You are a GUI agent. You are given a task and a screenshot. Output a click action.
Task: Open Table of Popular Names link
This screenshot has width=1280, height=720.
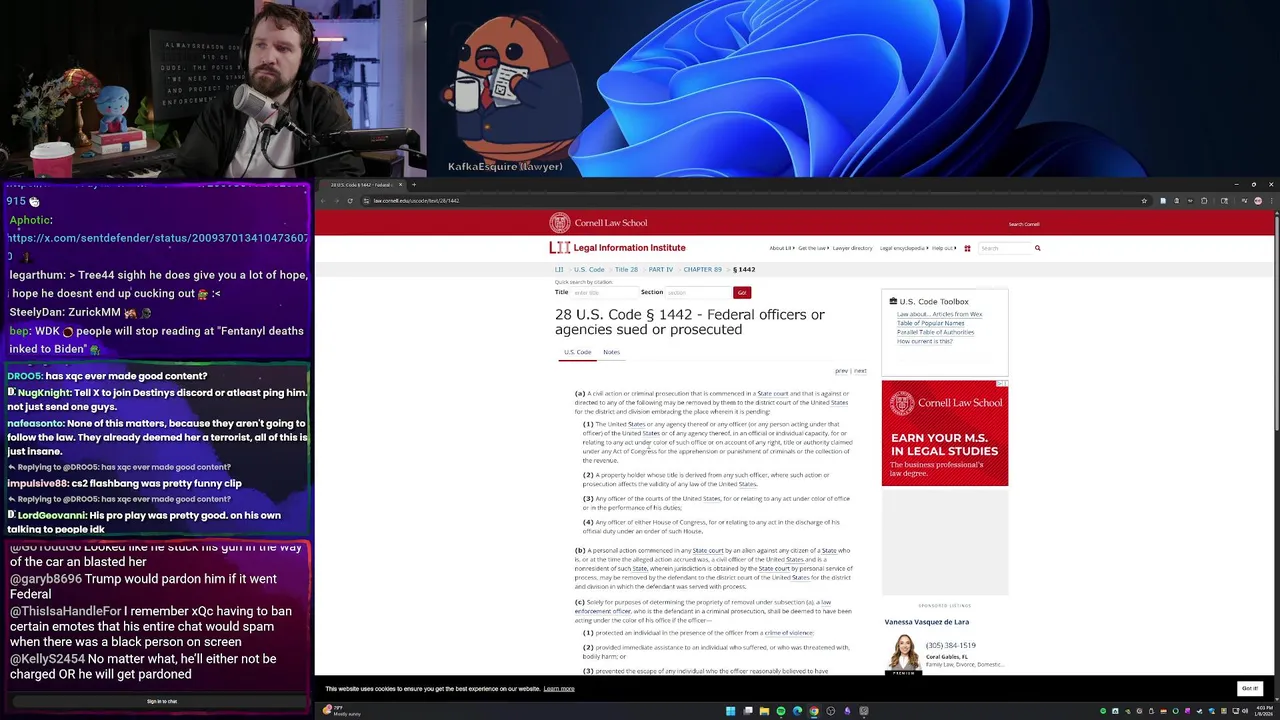(930, 323)
